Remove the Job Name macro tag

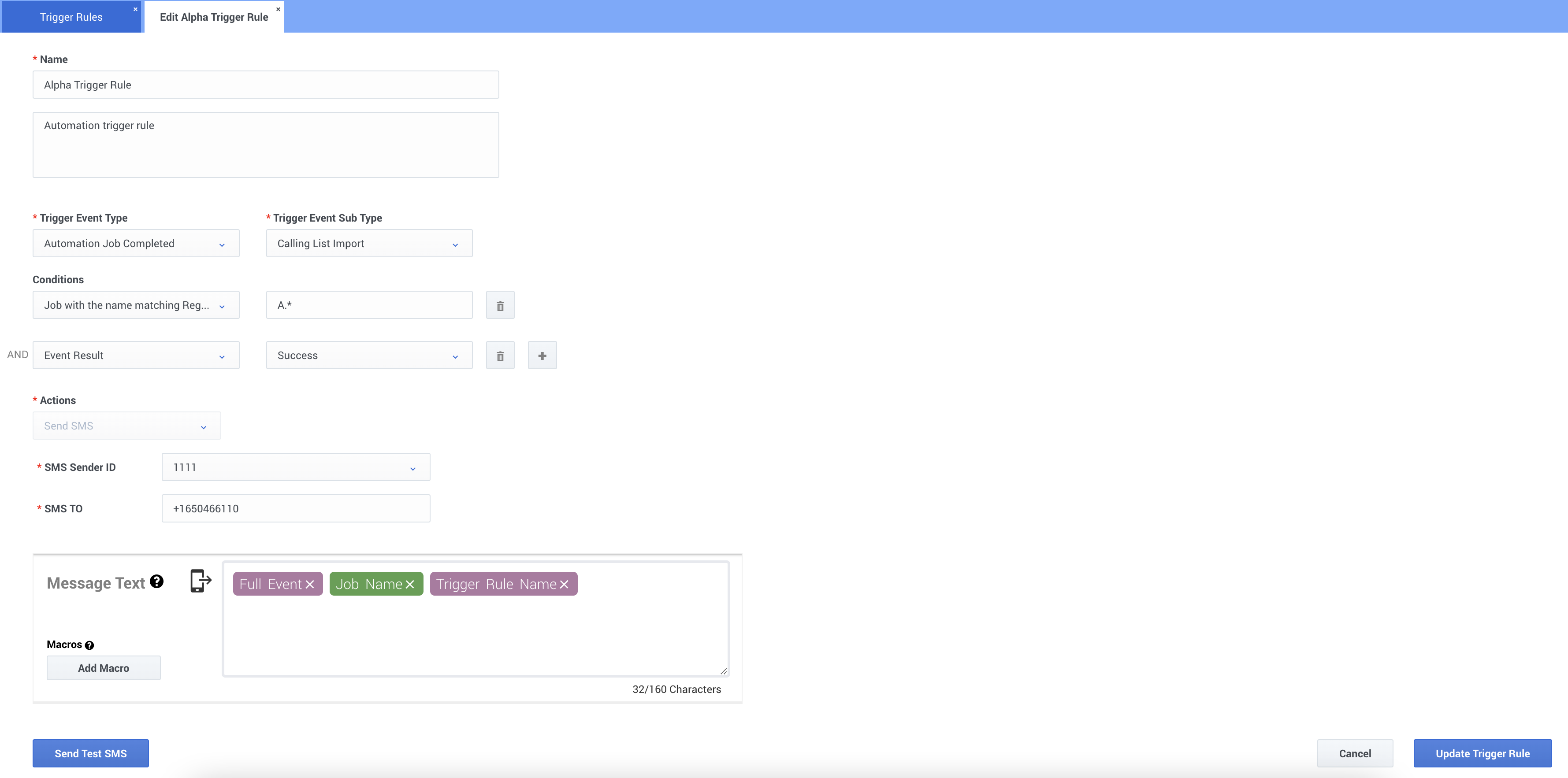(410, 585)
